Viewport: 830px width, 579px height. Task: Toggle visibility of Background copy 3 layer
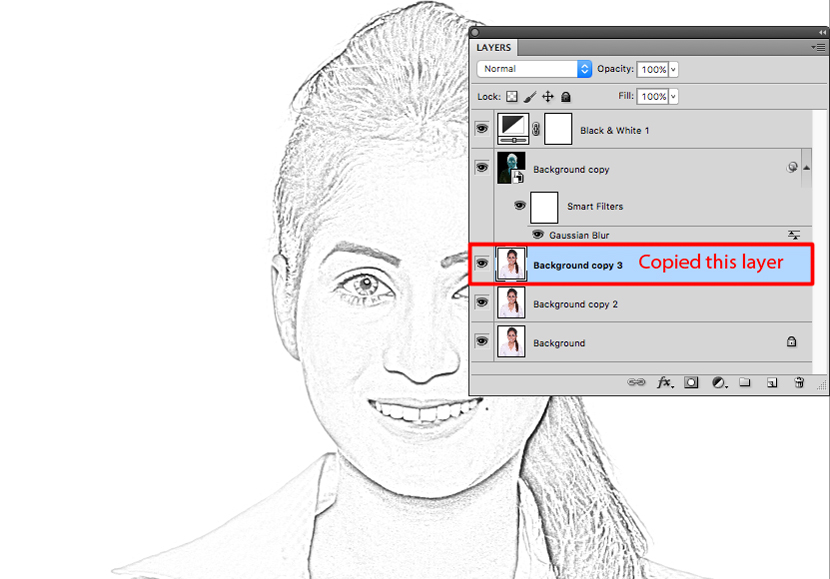click(482, 264)
